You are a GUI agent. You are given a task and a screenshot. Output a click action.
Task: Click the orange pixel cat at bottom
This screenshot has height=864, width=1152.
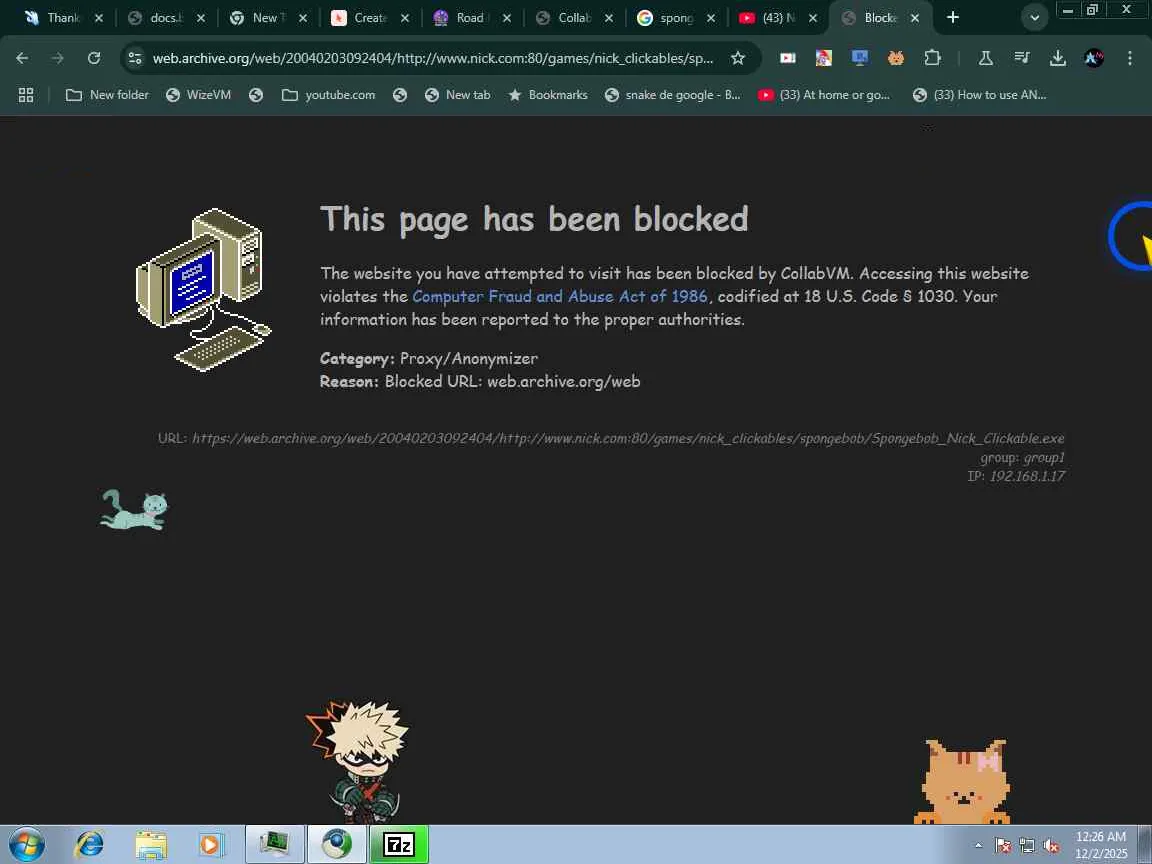coord(963,782)
